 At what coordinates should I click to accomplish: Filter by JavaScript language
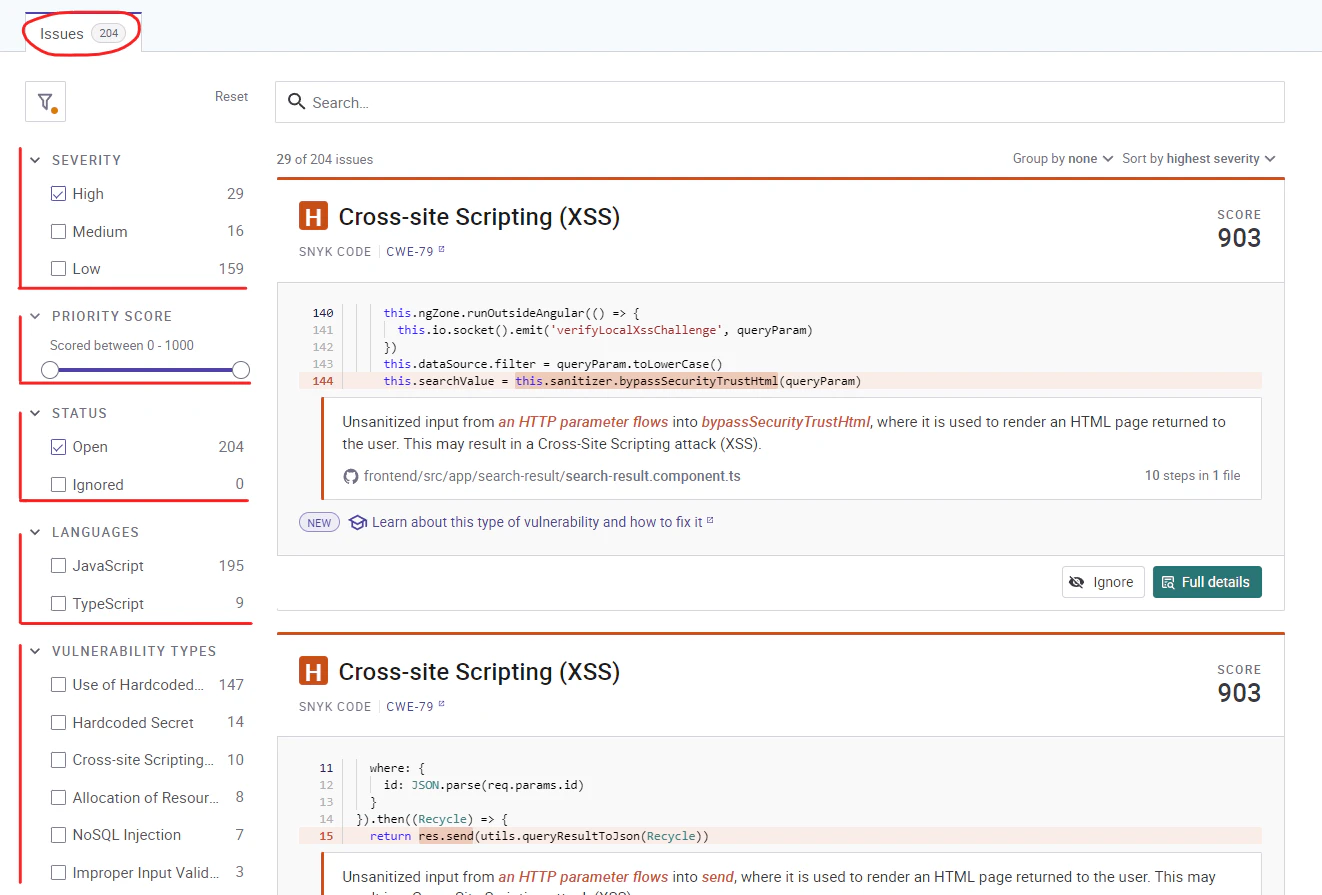tap(58, 566)
